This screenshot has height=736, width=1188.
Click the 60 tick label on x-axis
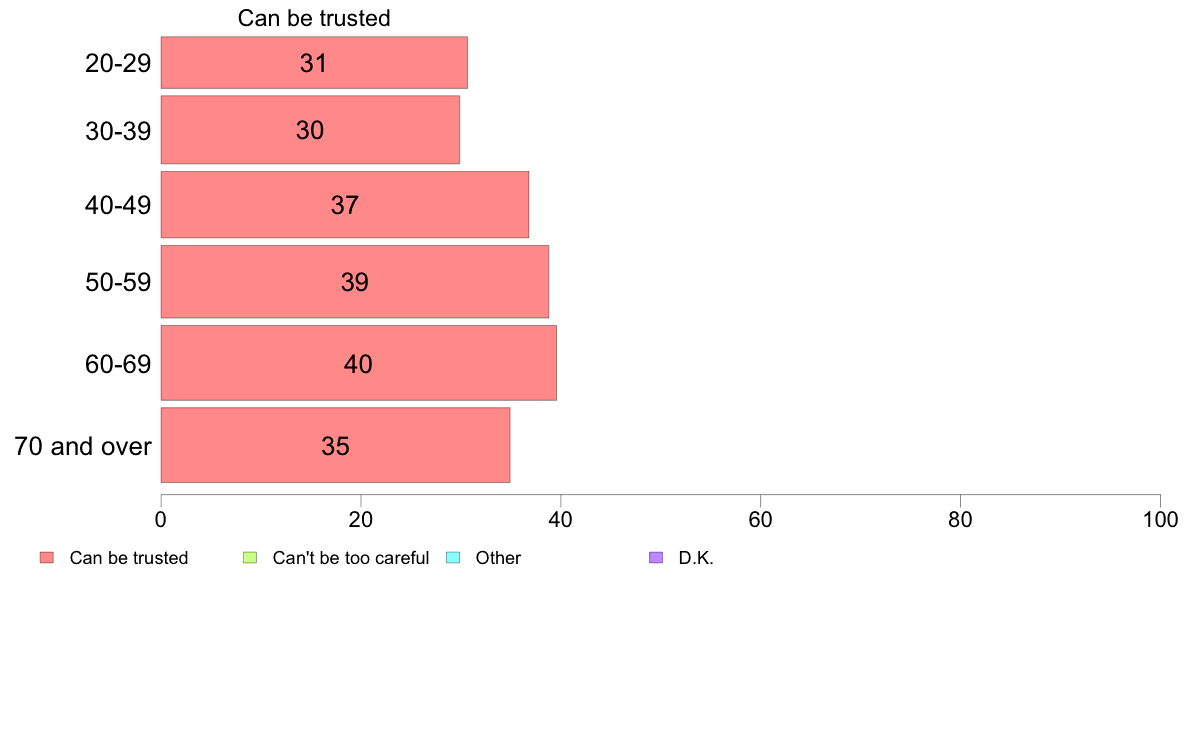760,519
